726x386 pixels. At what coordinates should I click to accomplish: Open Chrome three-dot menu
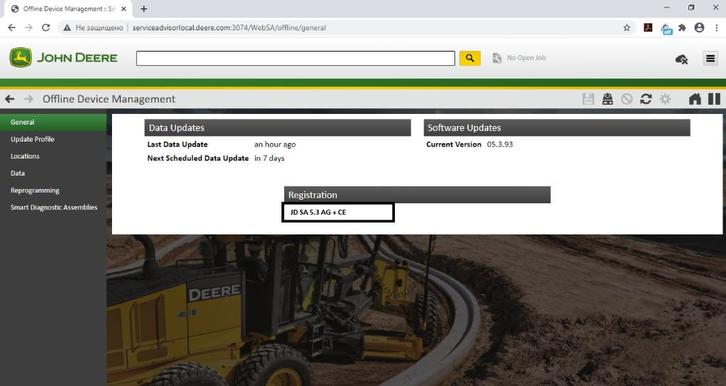coord(716,28)
